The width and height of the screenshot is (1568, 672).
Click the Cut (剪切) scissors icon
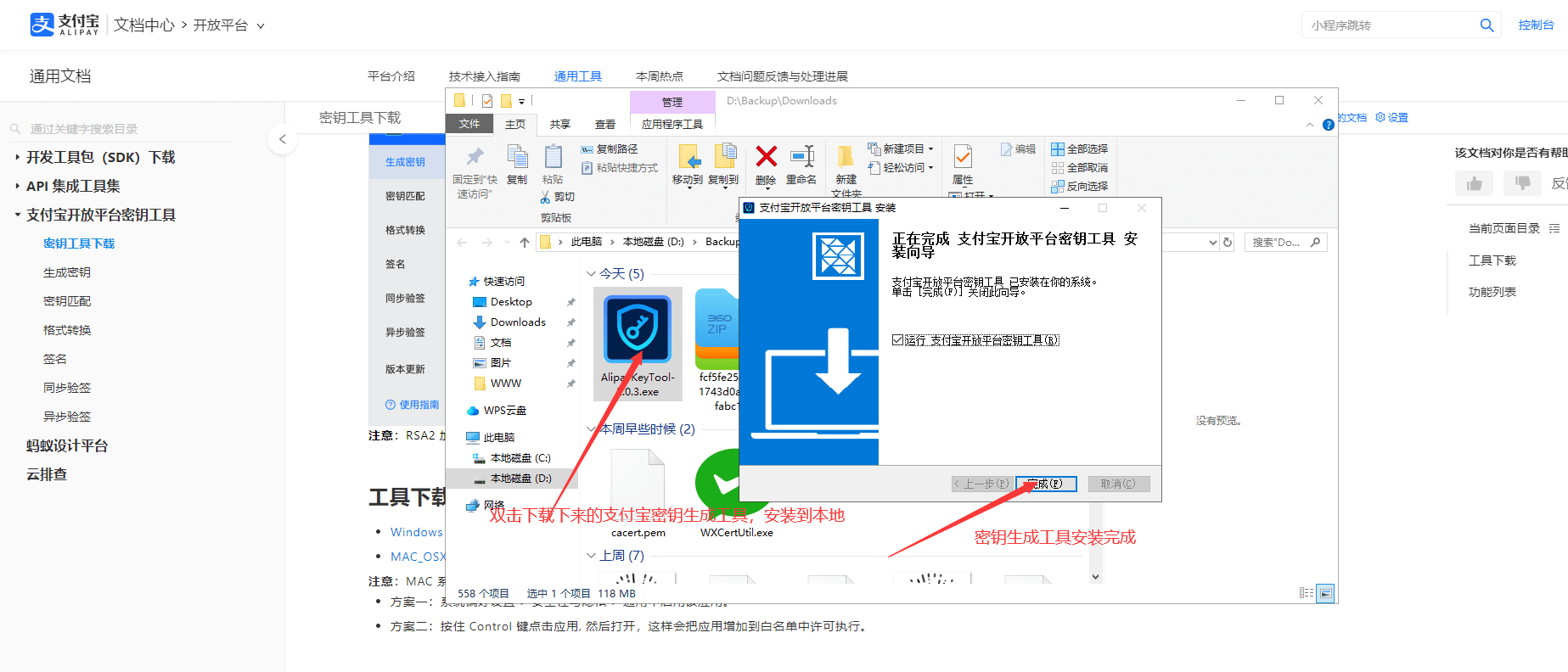click(545, 197)
